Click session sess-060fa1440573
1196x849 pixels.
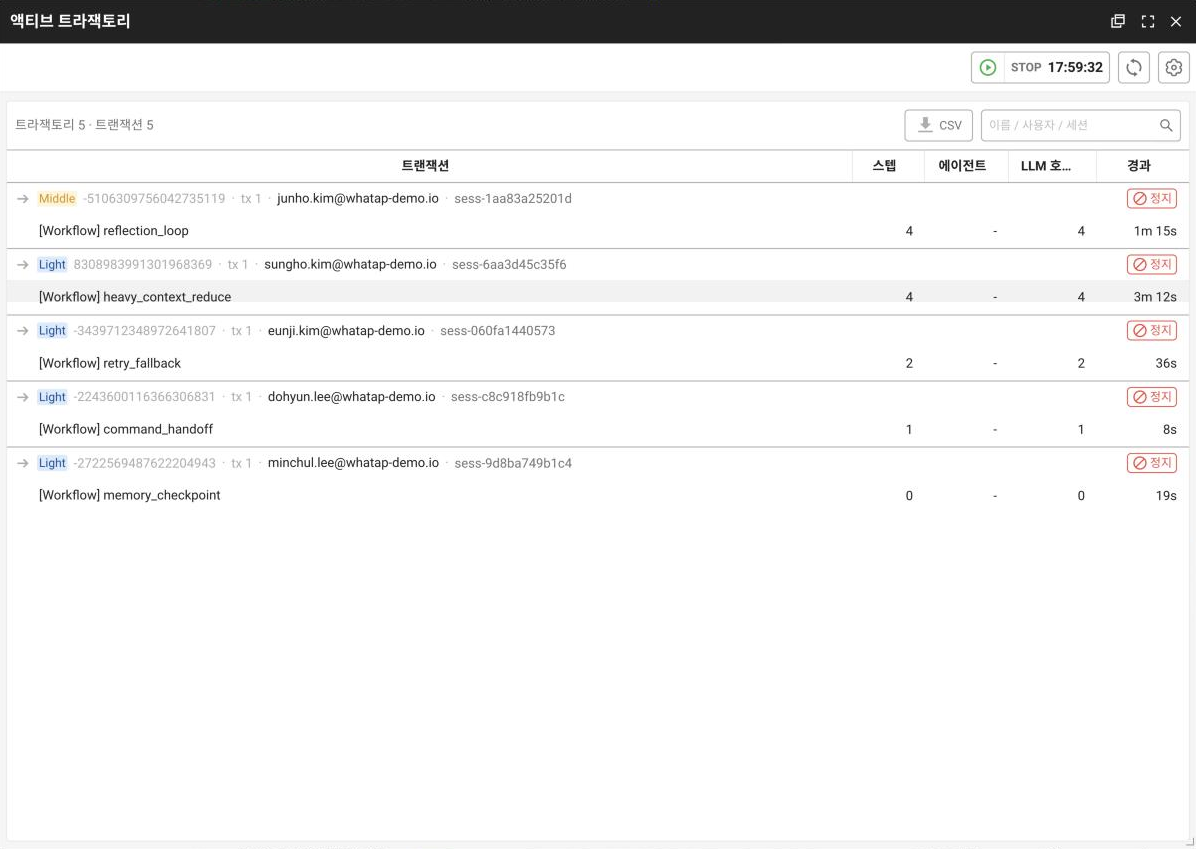497,330
